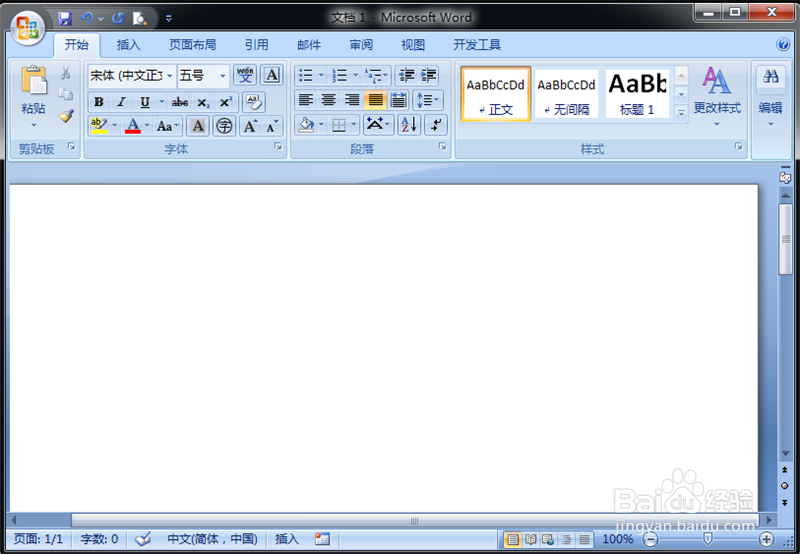Image resolution: width=800 pixels, height=554 pixels.
Task: Open the 段落 paragraph dialog launcher
Action: (x=442, y=147)
